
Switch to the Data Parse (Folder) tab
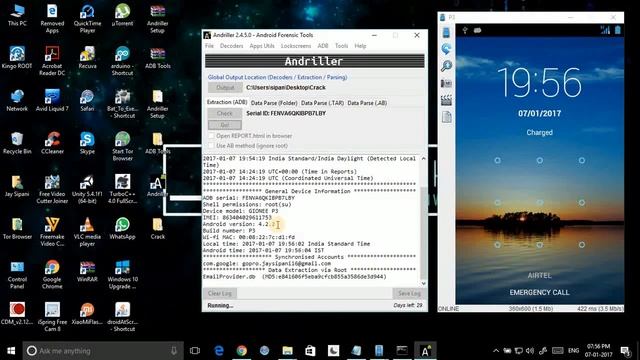pyautogui.click(x=274, y=103)
